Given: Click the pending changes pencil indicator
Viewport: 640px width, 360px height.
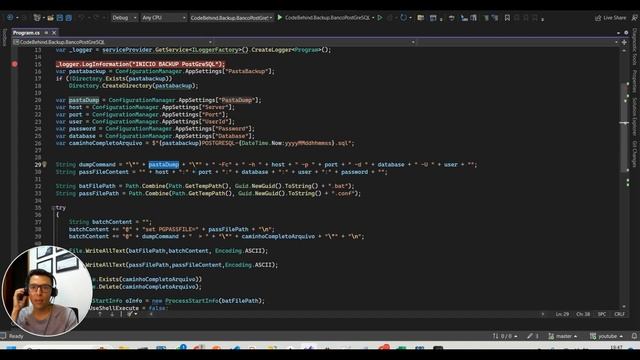Looking at the screenshot, I should pos(533,336).
